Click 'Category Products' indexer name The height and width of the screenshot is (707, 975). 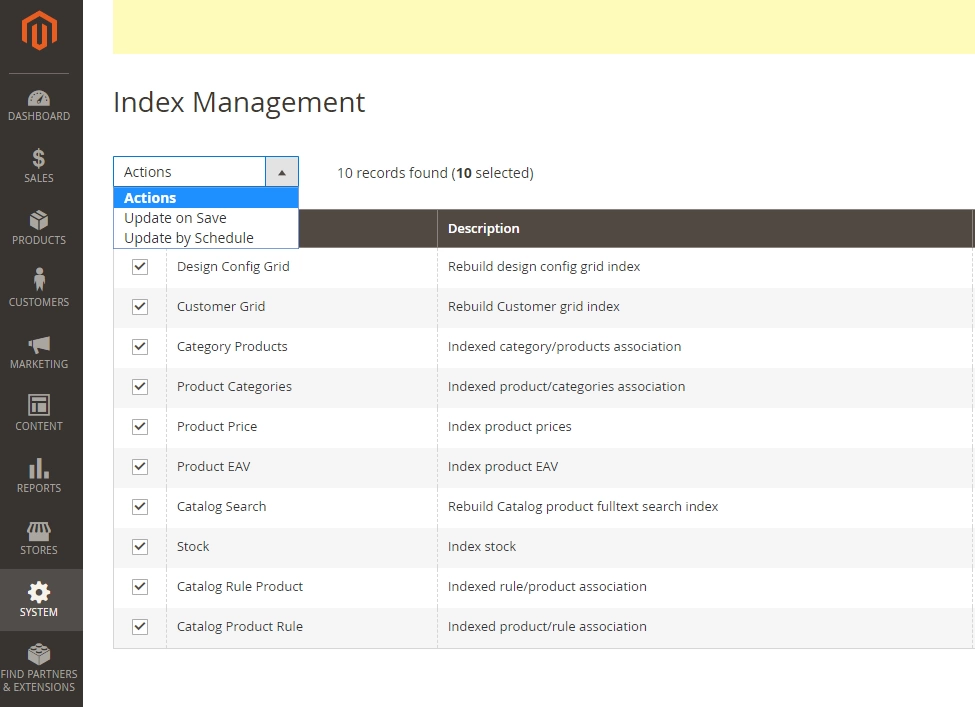(232, 346)
